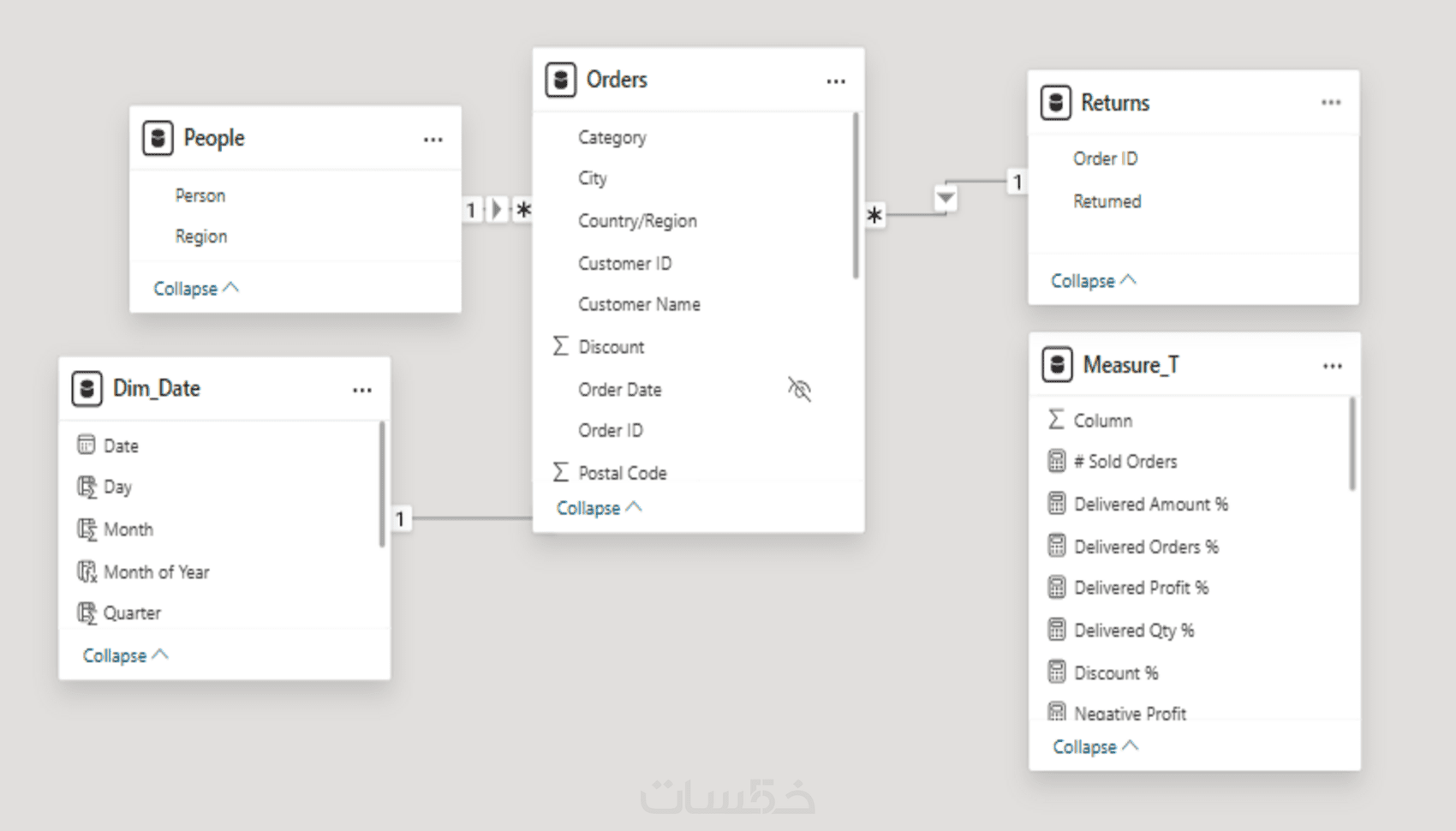The image size is (1456, 831).
Task: Collapse the Dim_Date table
Action: pyautogui.click(x=125, y=655)
